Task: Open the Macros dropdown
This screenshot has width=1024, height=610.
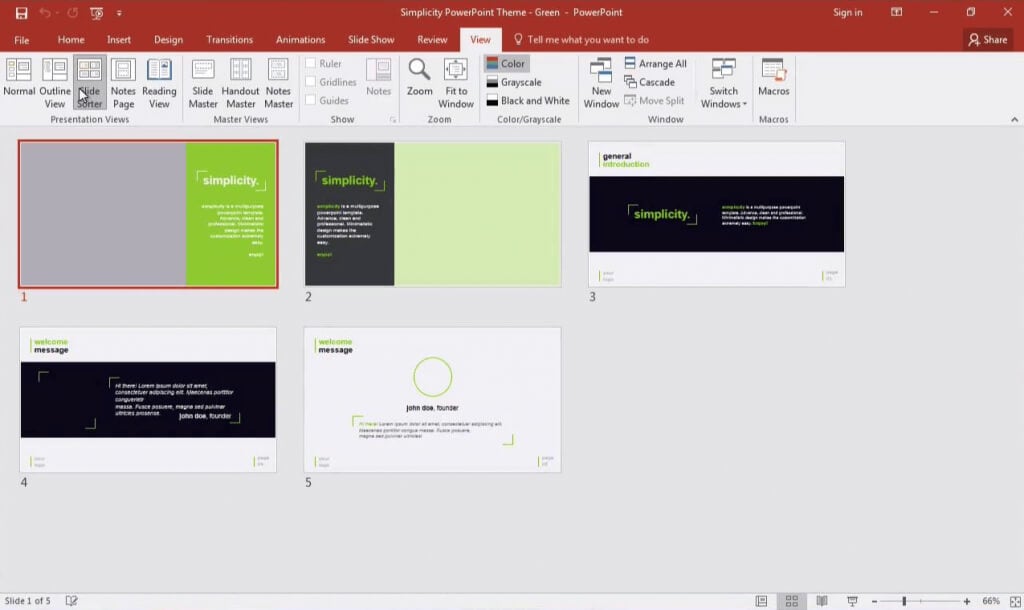Action: tap(773, 78)
